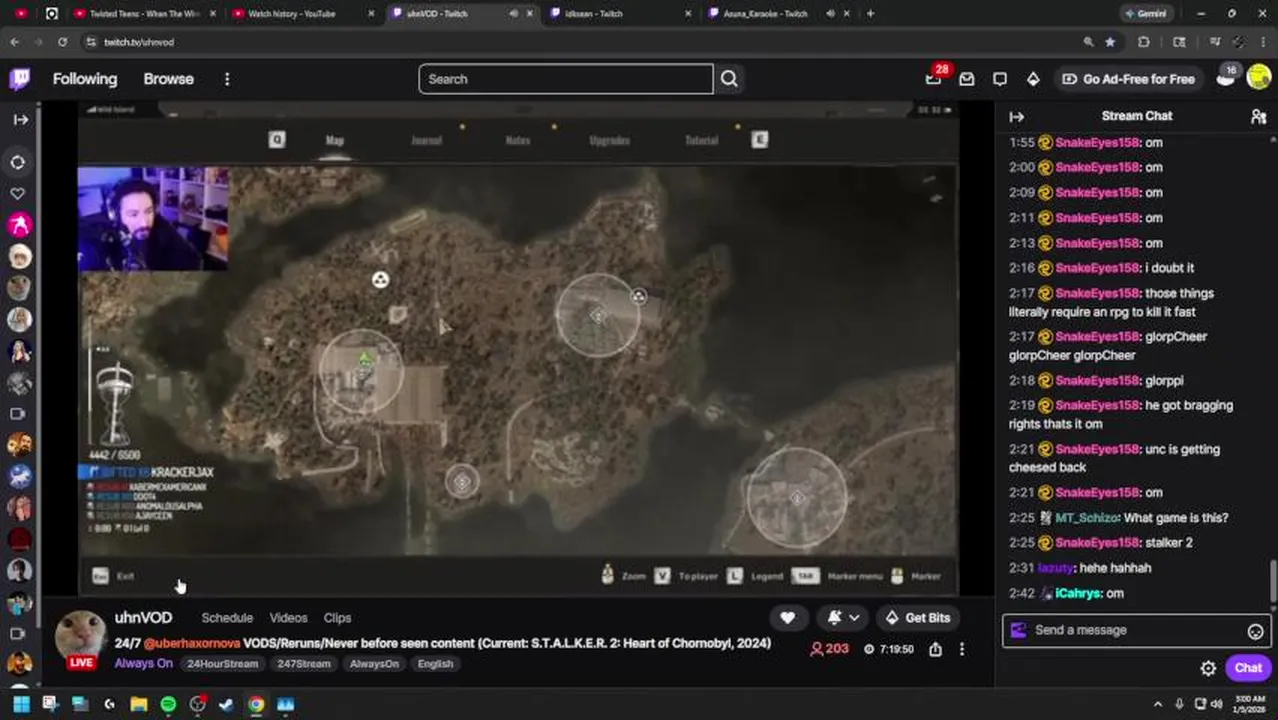Open the emote picker smiley icon

tap(1255, 631)
